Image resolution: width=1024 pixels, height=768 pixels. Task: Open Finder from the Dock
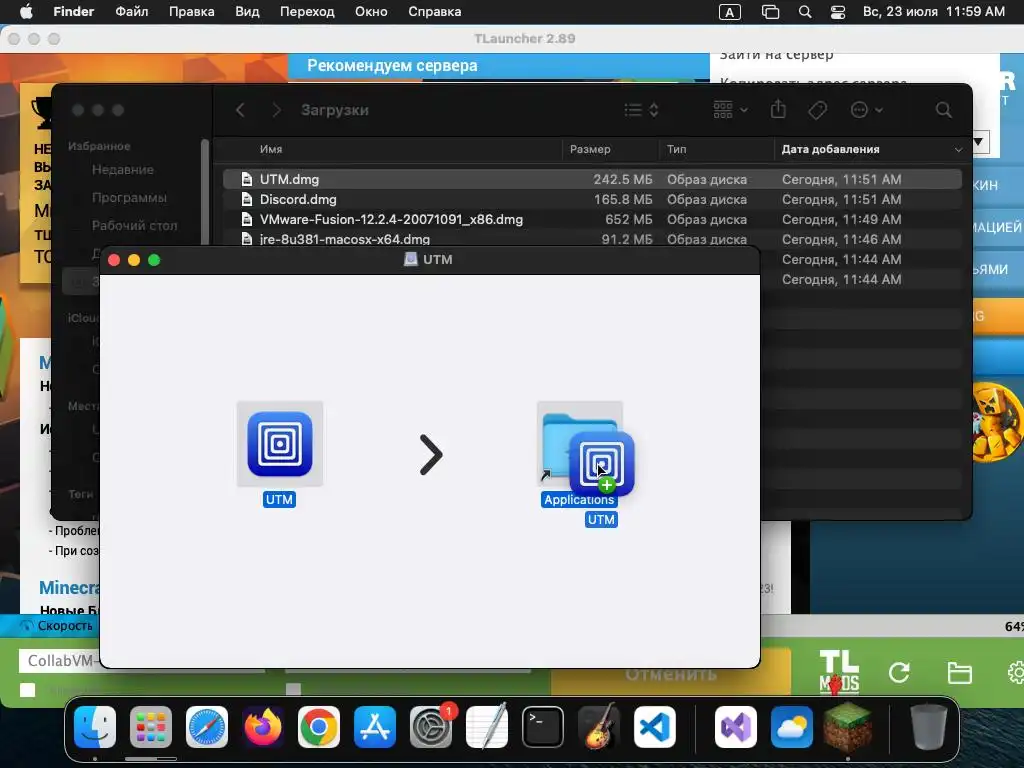click(x=95, y=727)
